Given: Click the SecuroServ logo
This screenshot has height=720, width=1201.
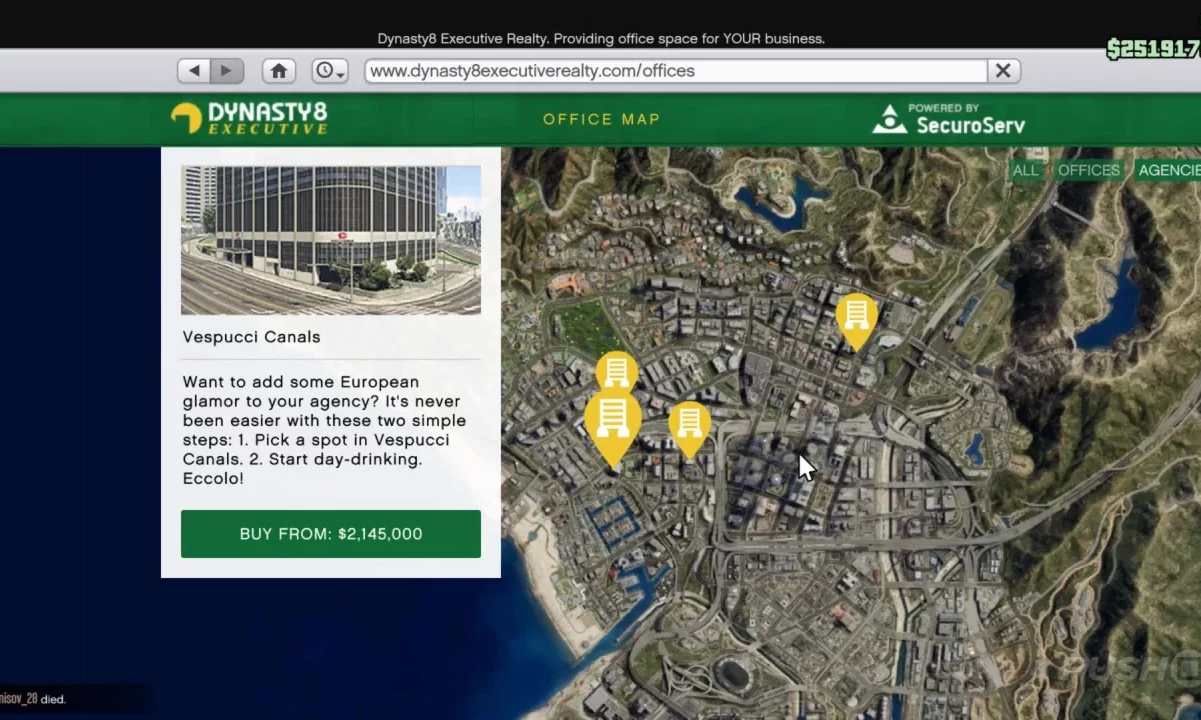Looking at the screenshot, I should (x=948, y=119).
